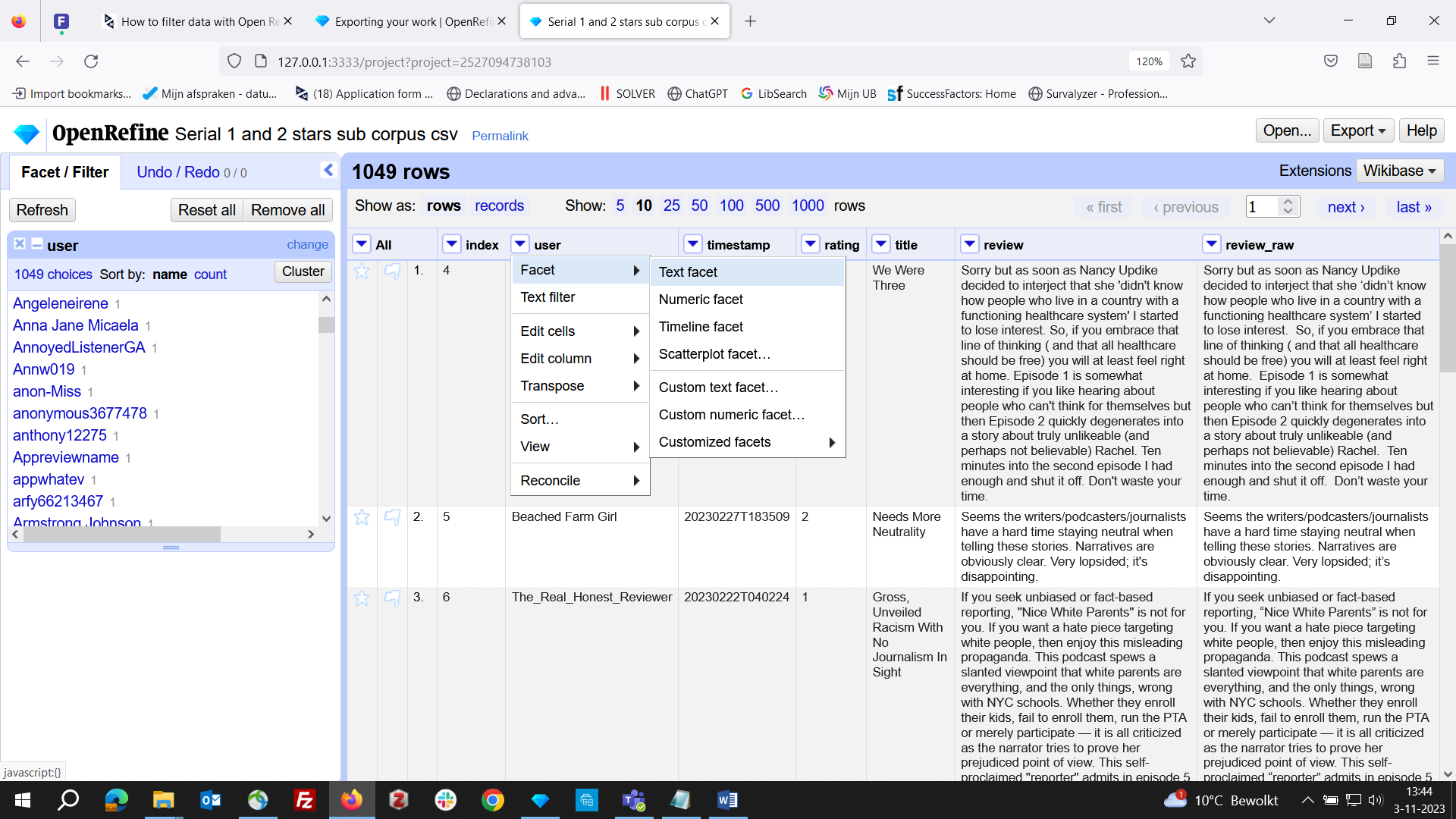The width and height of the screenshot is (1456, 819).
Task: Star row 1 in the data grid
Action: click(x=362, y=271)
